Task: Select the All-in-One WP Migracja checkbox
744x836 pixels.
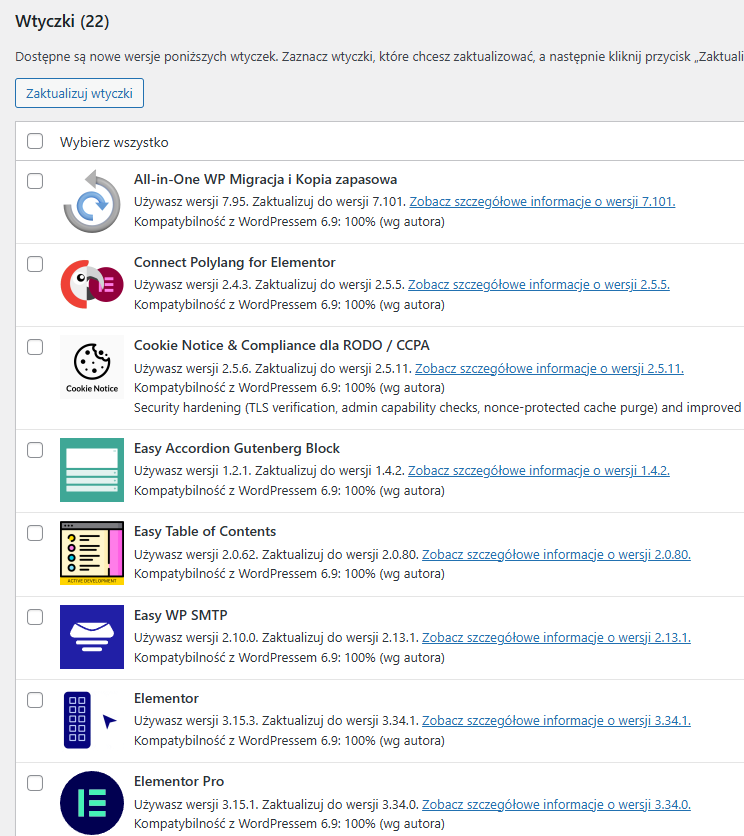Action: coord(35,181)
